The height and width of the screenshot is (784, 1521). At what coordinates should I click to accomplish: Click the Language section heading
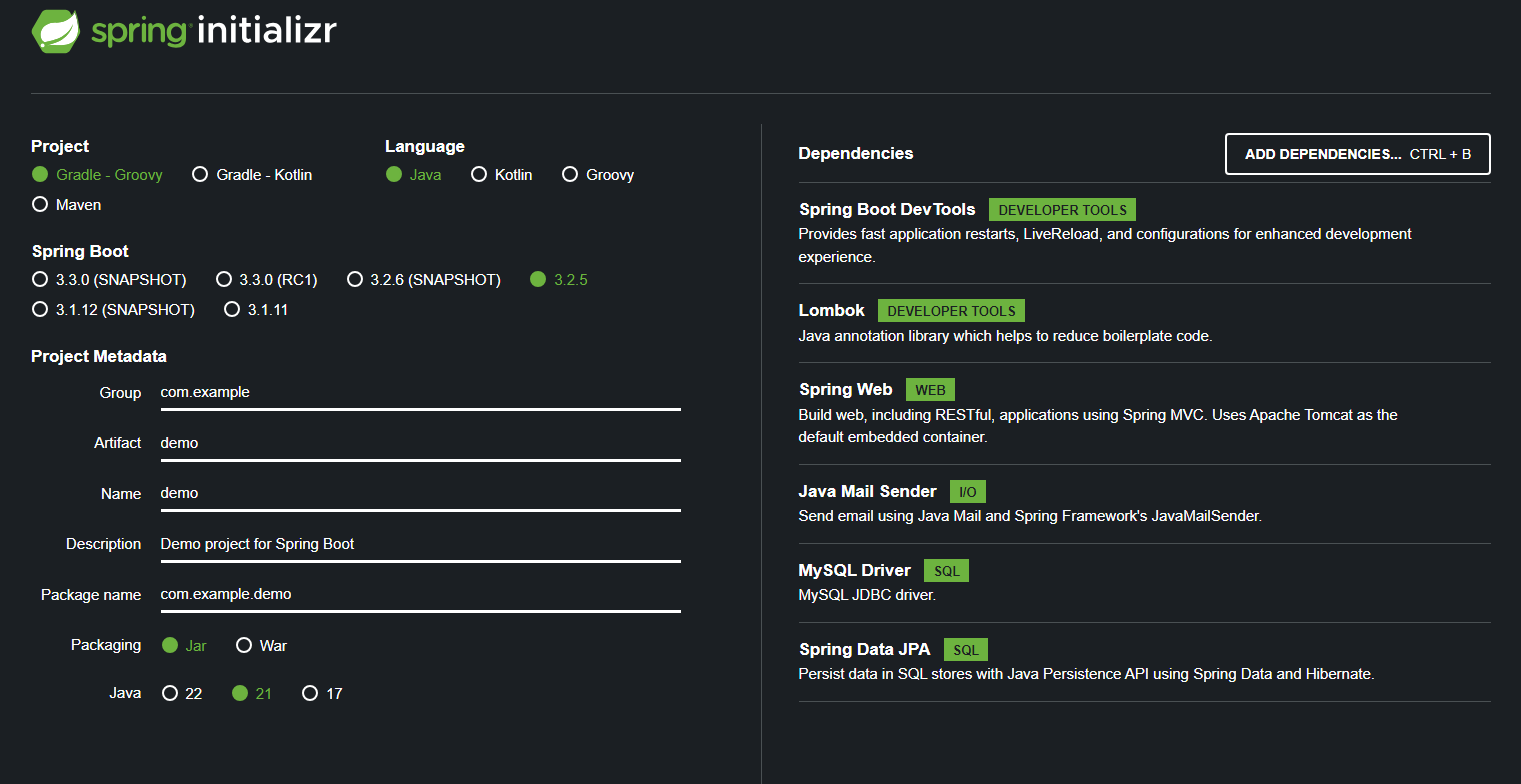click(425, 146)
